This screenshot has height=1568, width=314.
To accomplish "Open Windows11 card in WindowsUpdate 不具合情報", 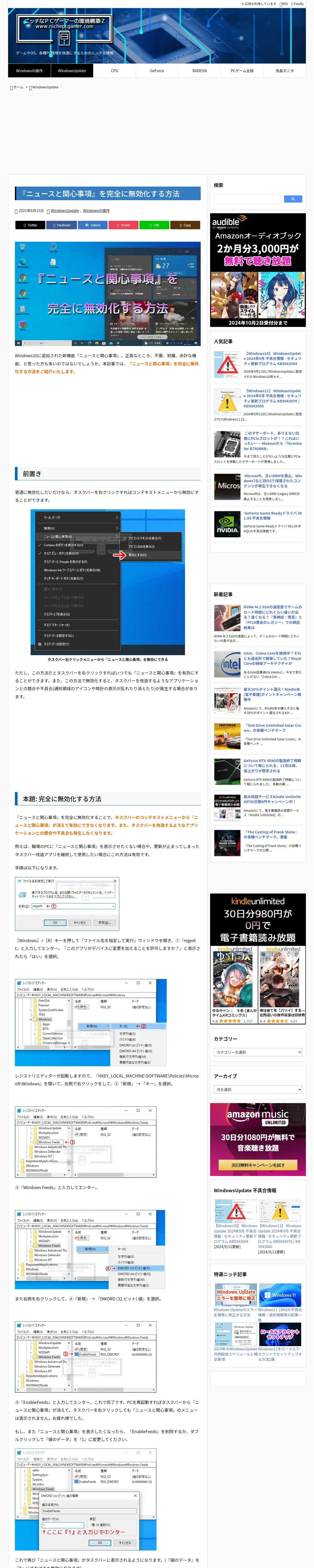I will [280, 1226].
